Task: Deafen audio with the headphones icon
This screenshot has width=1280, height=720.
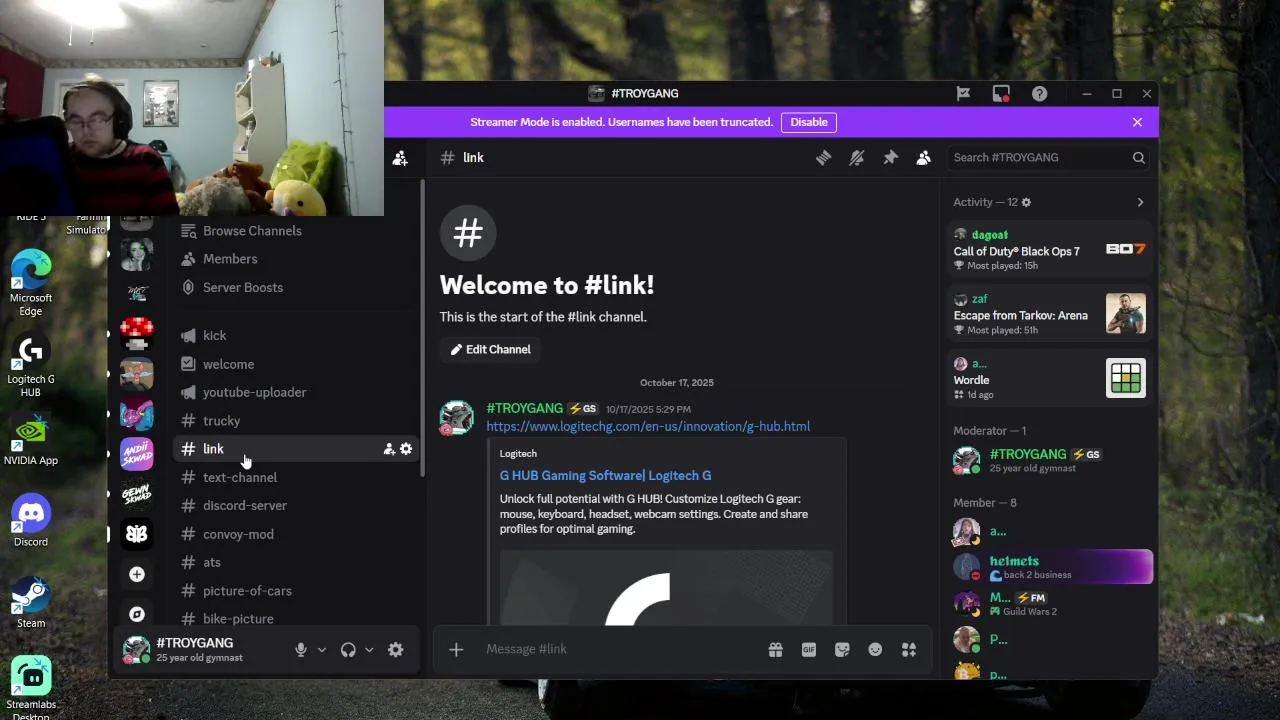Action: pyautogui.click(x=348, y=650)
